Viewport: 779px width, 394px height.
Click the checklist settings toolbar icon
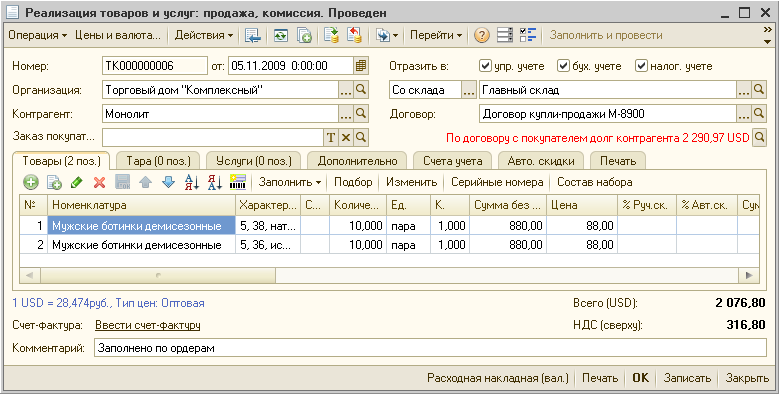(528, 35)
